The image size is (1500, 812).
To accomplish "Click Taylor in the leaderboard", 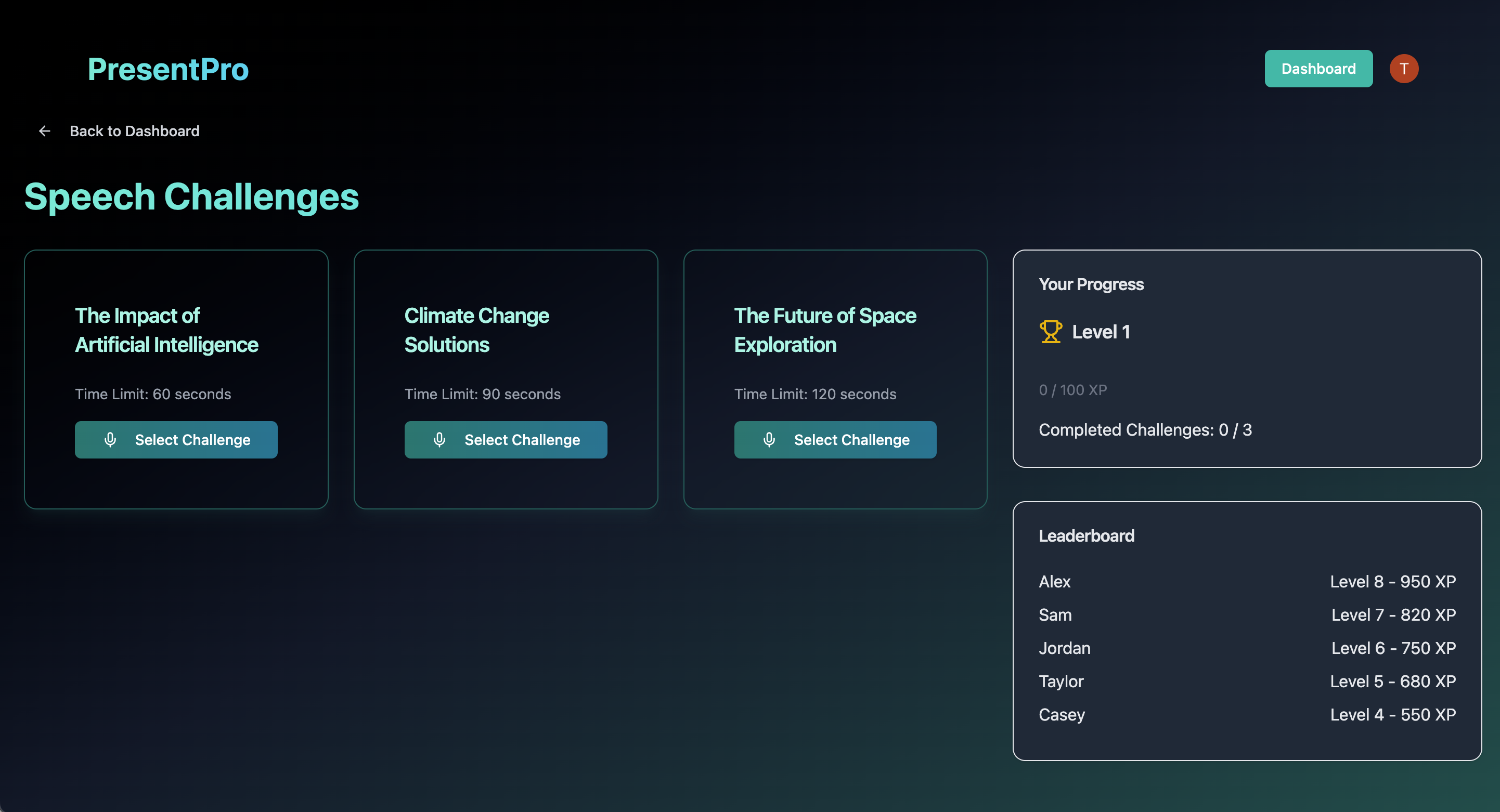I will (1061, 681).
